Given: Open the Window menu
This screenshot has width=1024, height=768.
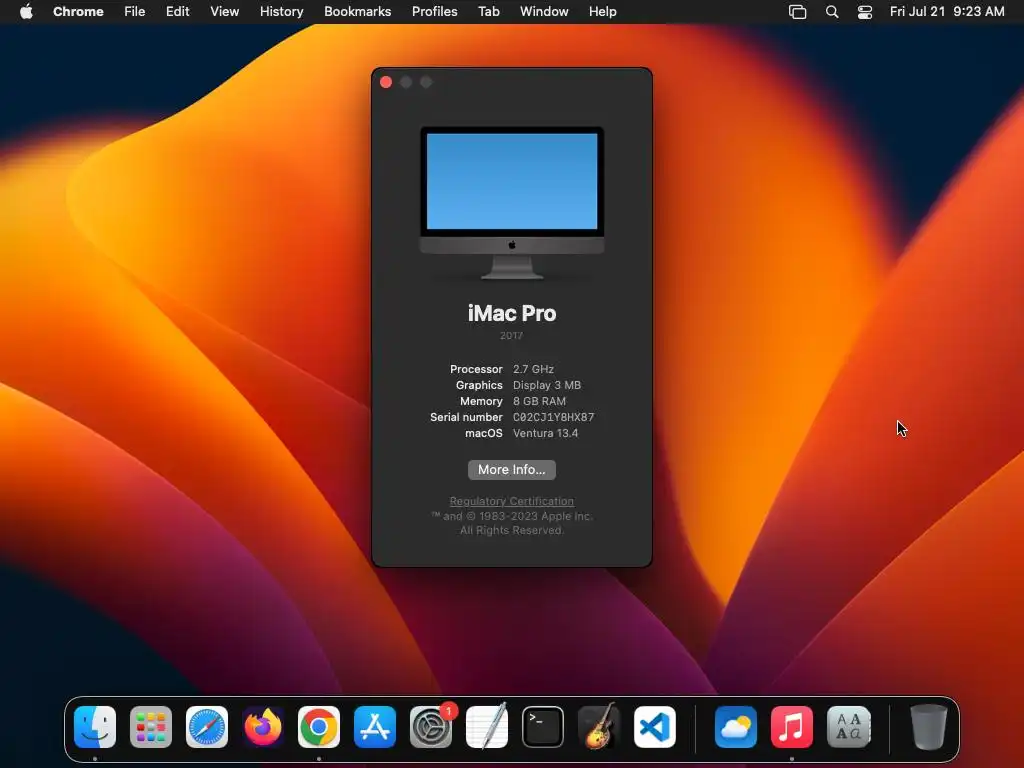Looking at the screenshot, I should point(544,12).
